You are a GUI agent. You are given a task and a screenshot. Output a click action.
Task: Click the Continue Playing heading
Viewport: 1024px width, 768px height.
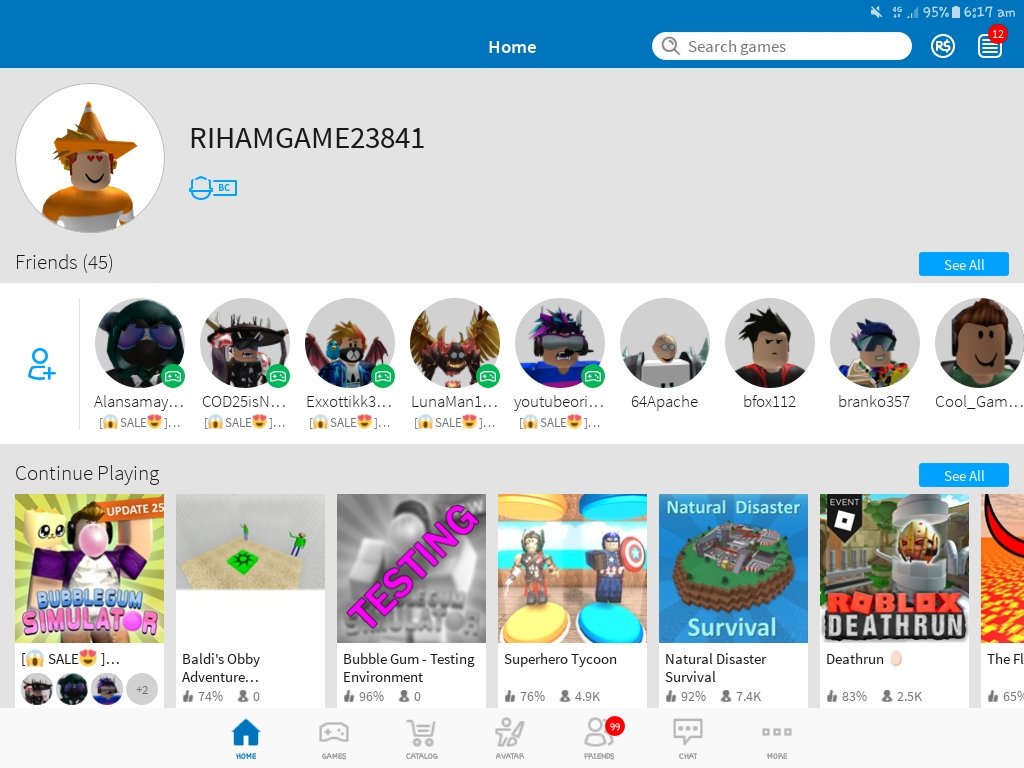[87, 473]
